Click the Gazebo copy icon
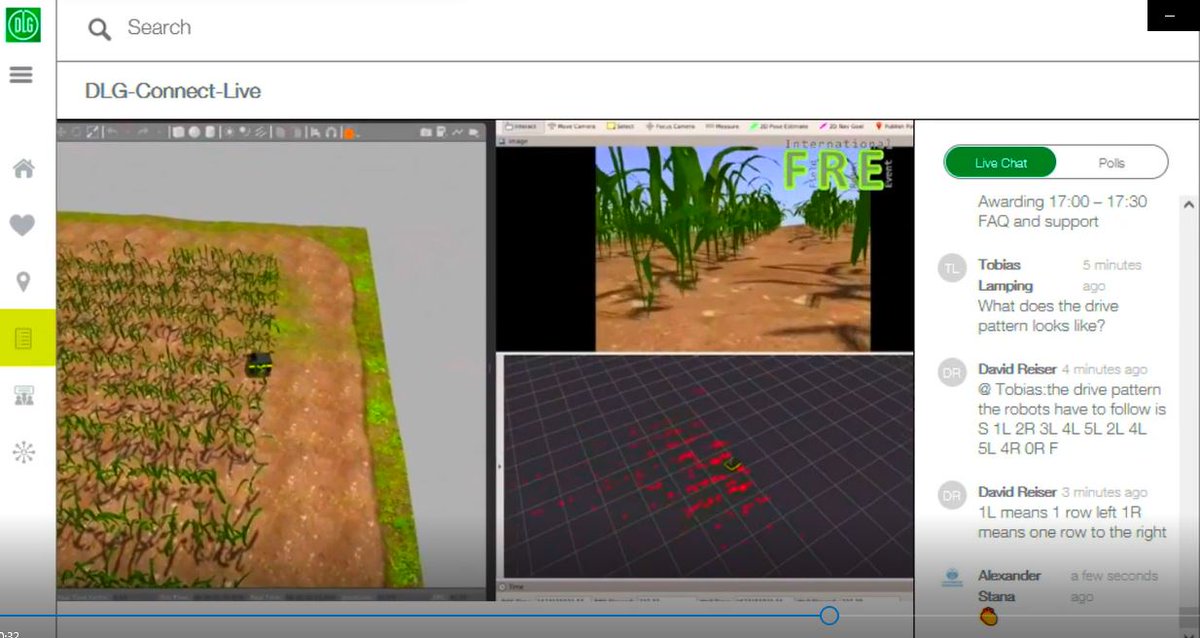This screenshot has width=1200, height=638. point(281,132)
